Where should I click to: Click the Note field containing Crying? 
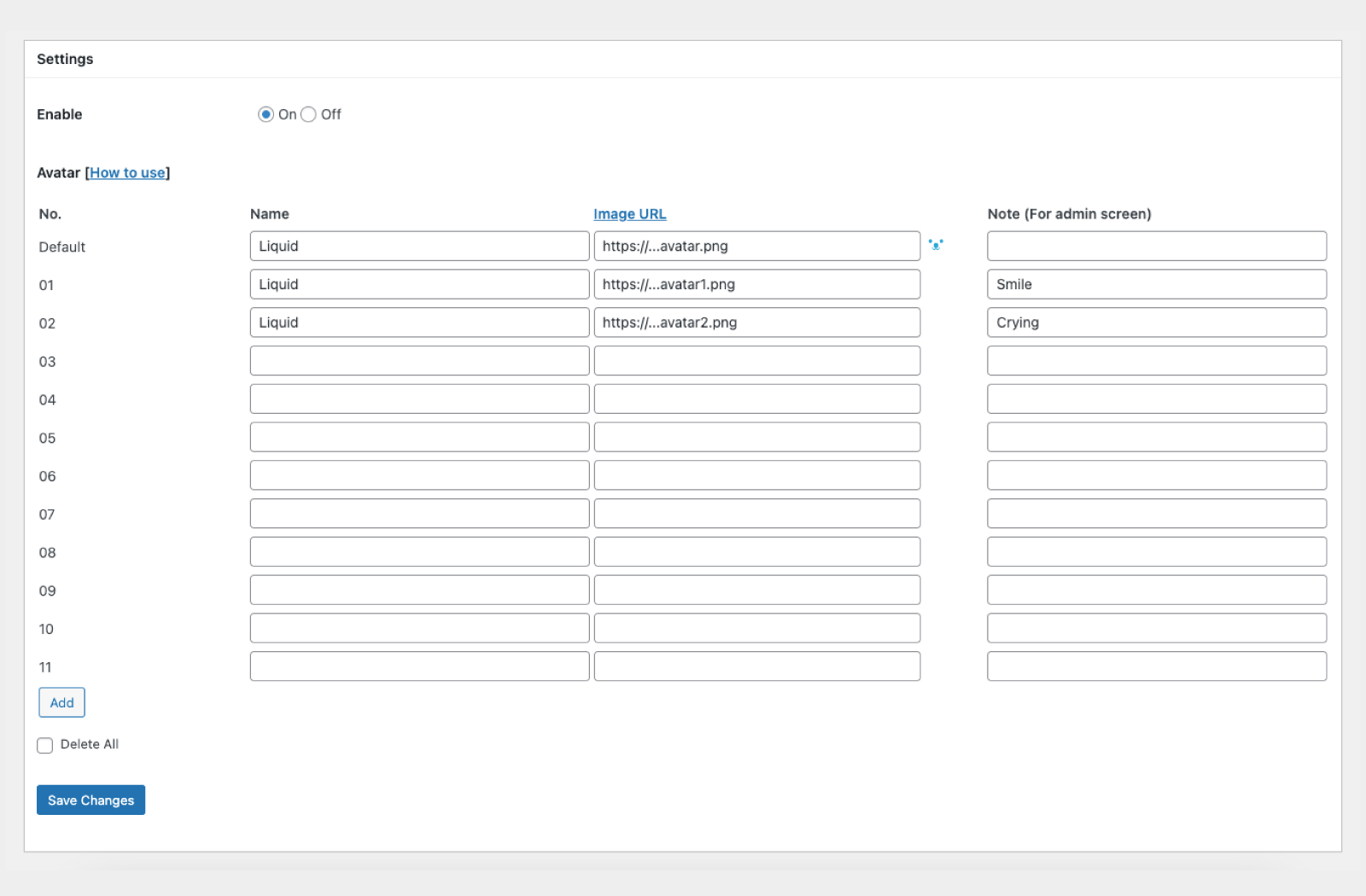tap(1157, 323)
